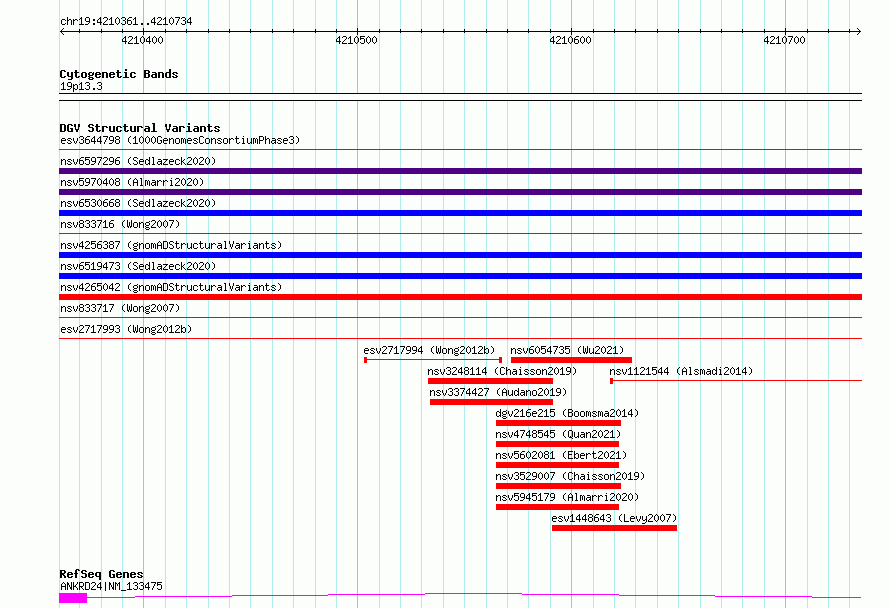Click the esv3644798 (1000GenomesConsortiumPhase3) variant label

(x=180, y=140)
